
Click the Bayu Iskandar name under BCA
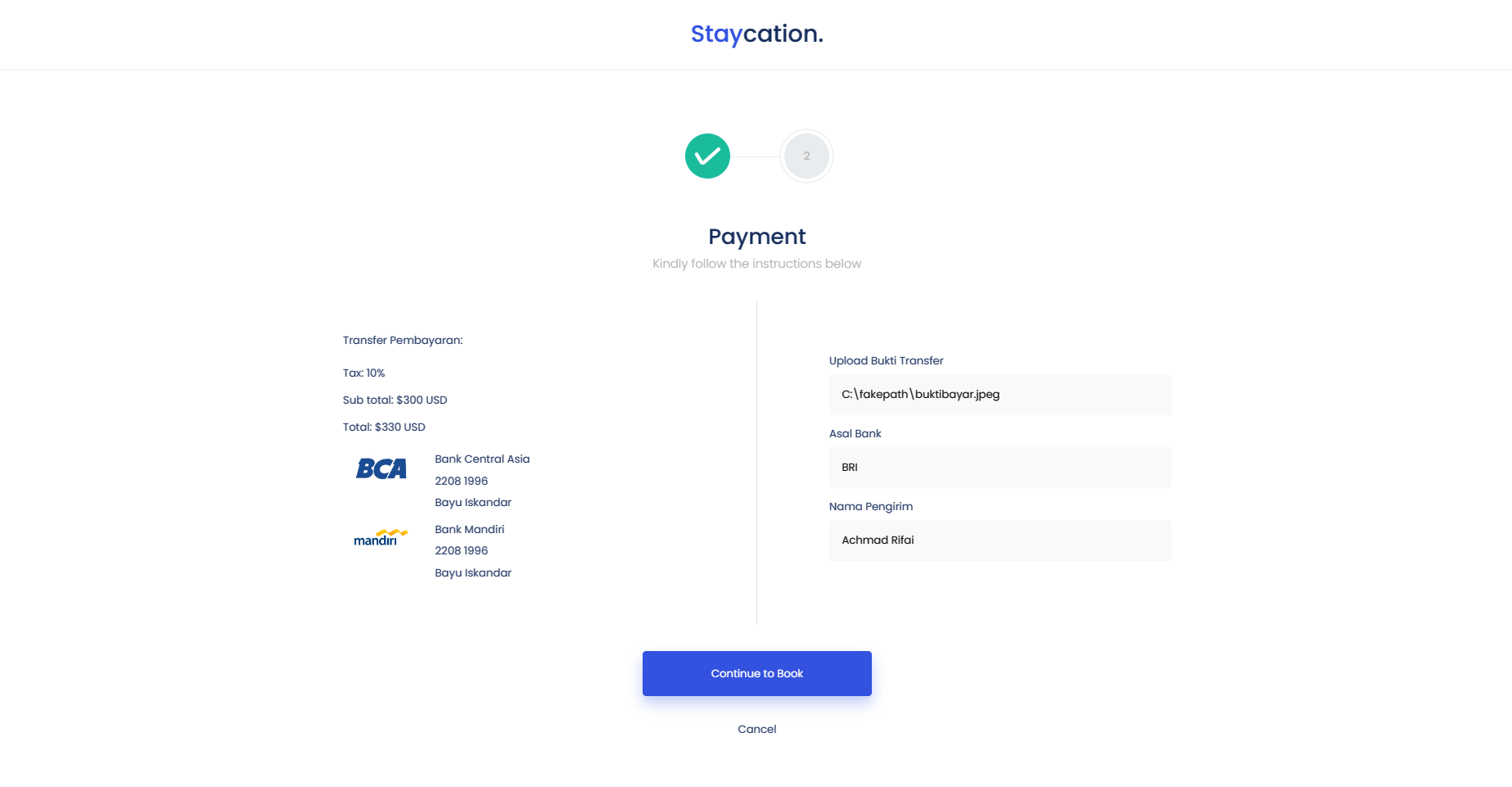(472, 503)
